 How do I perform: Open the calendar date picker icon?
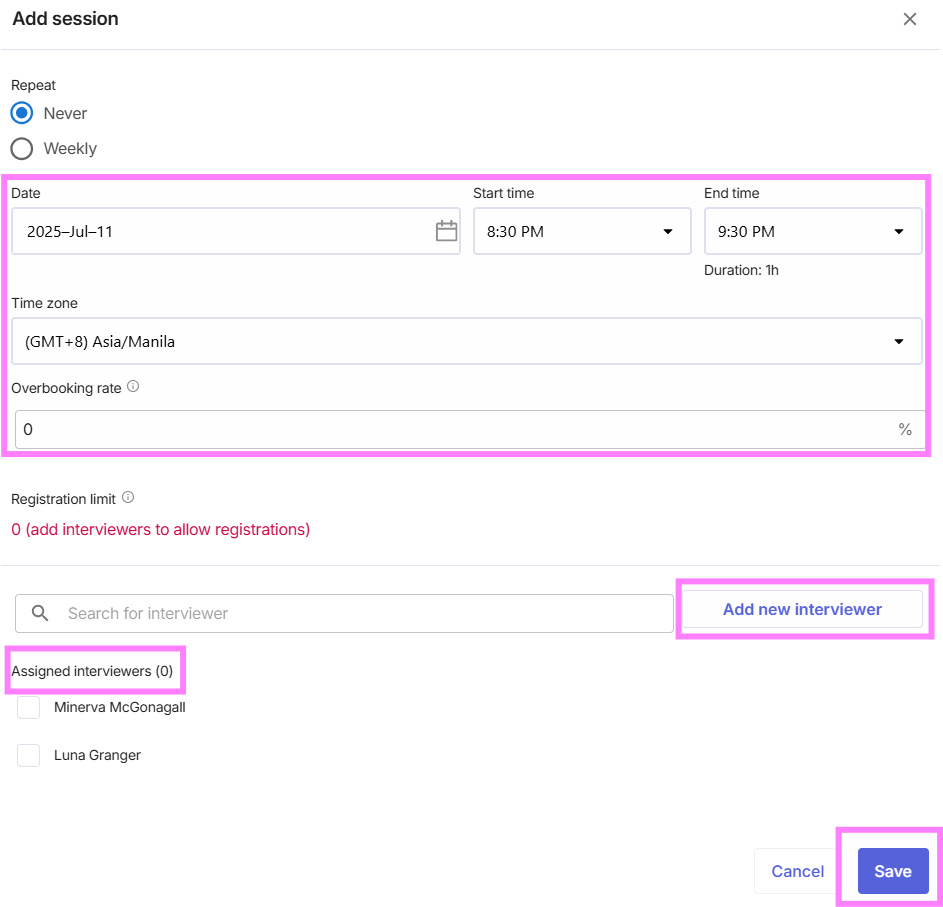[x=446, y=231]
